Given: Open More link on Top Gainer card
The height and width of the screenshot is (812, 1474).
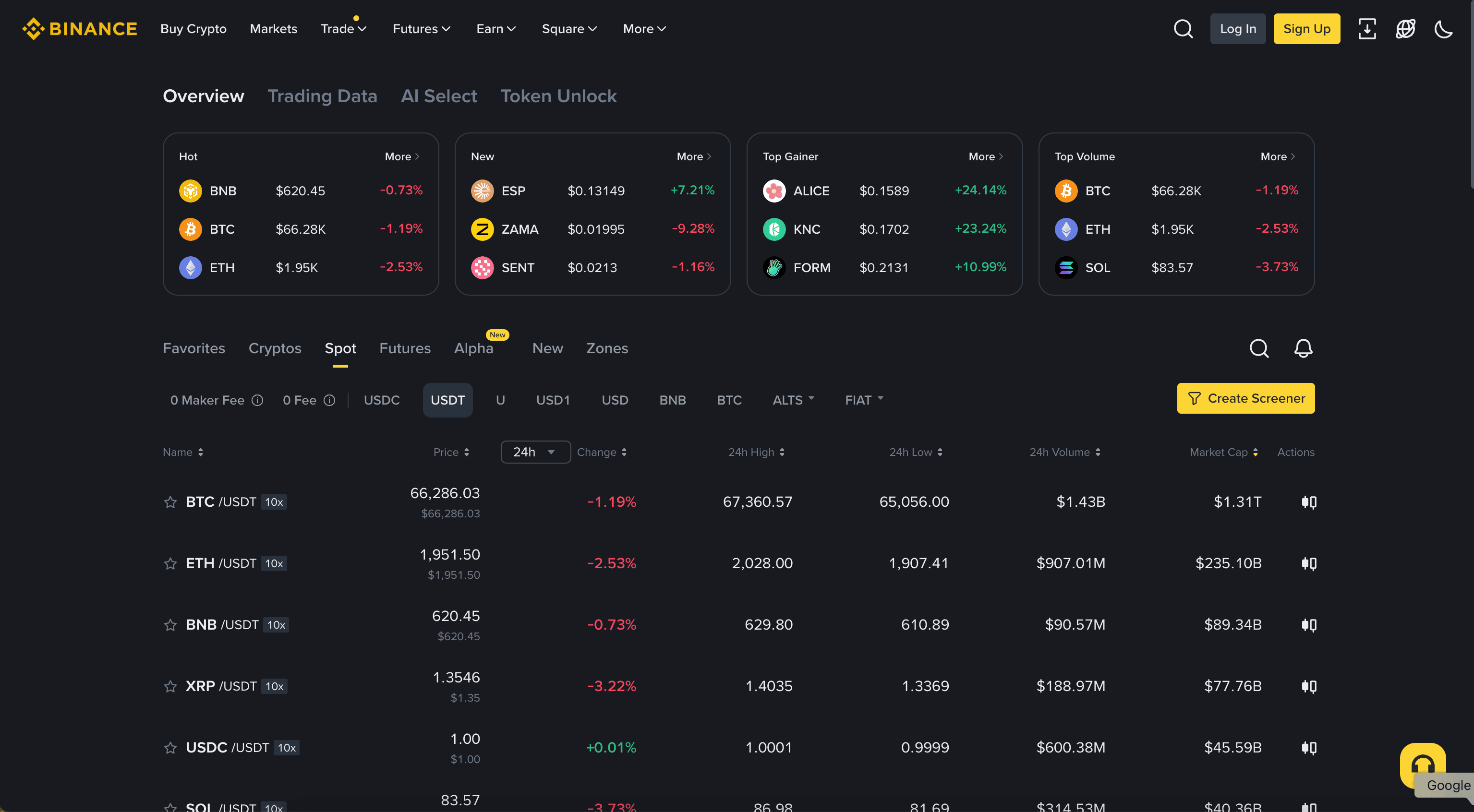Looking at the screenshot, I should coord(985,156).
